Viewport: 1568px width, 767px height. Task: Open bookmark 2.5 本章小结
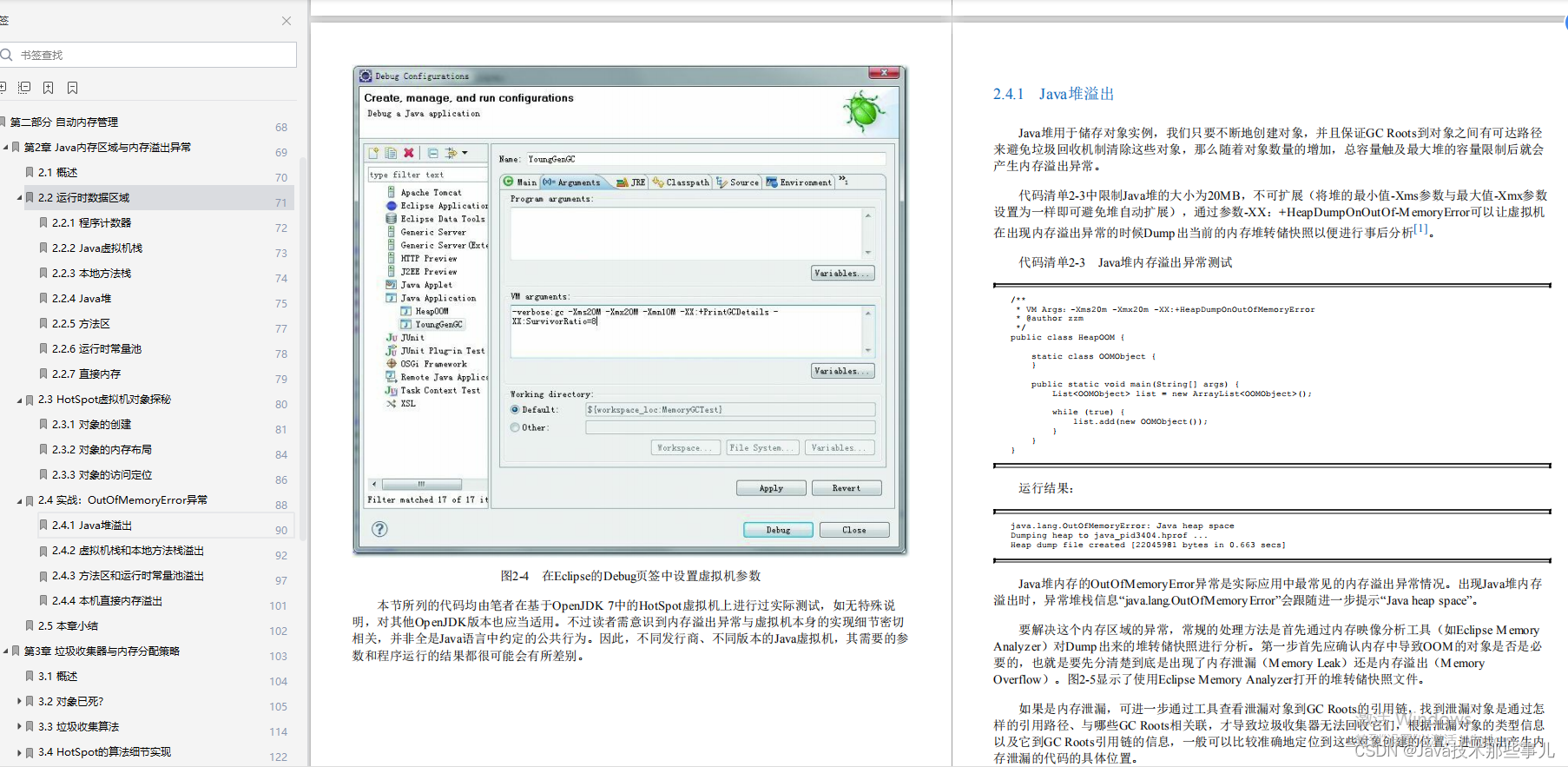[68, 626]
